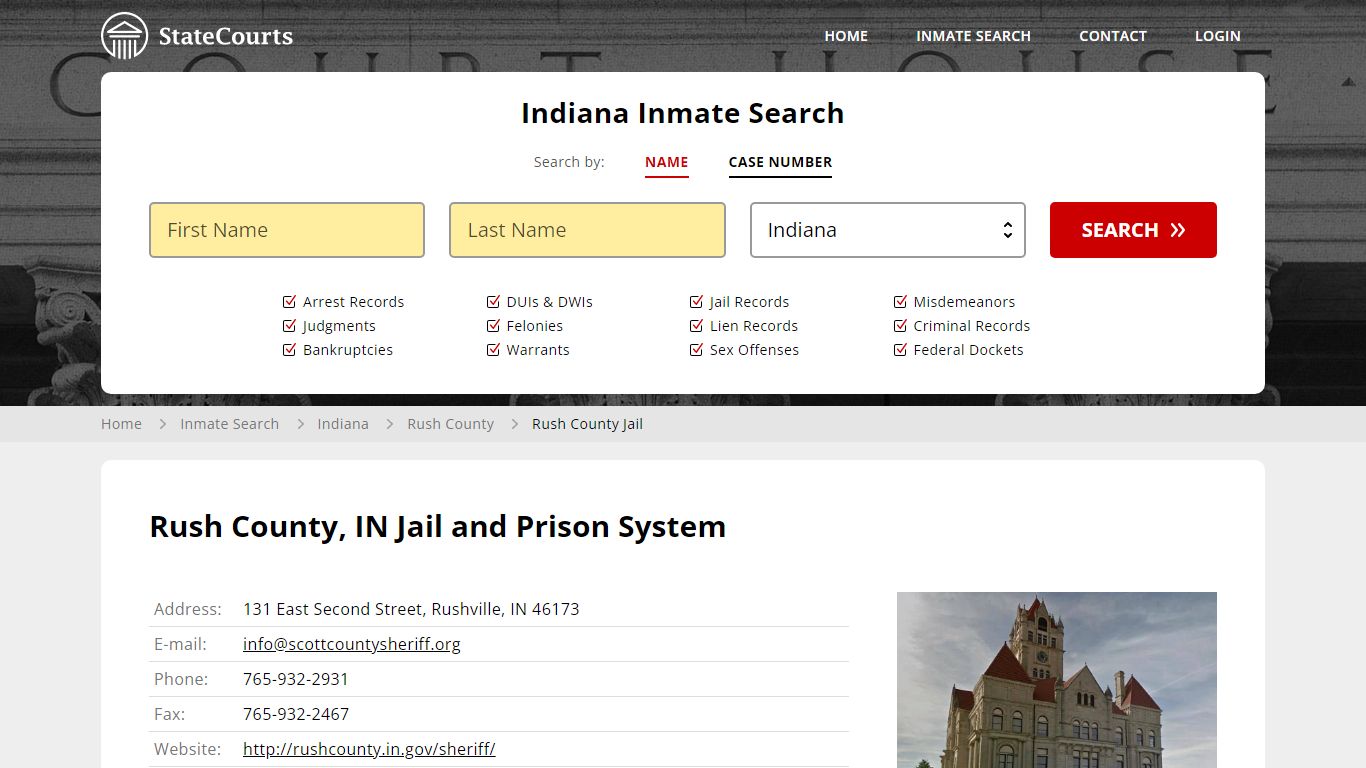The height and width of the screenshot is (768, 1366).
Task: Click phone number 765-932-2931
Action: (x=296, y=679)
